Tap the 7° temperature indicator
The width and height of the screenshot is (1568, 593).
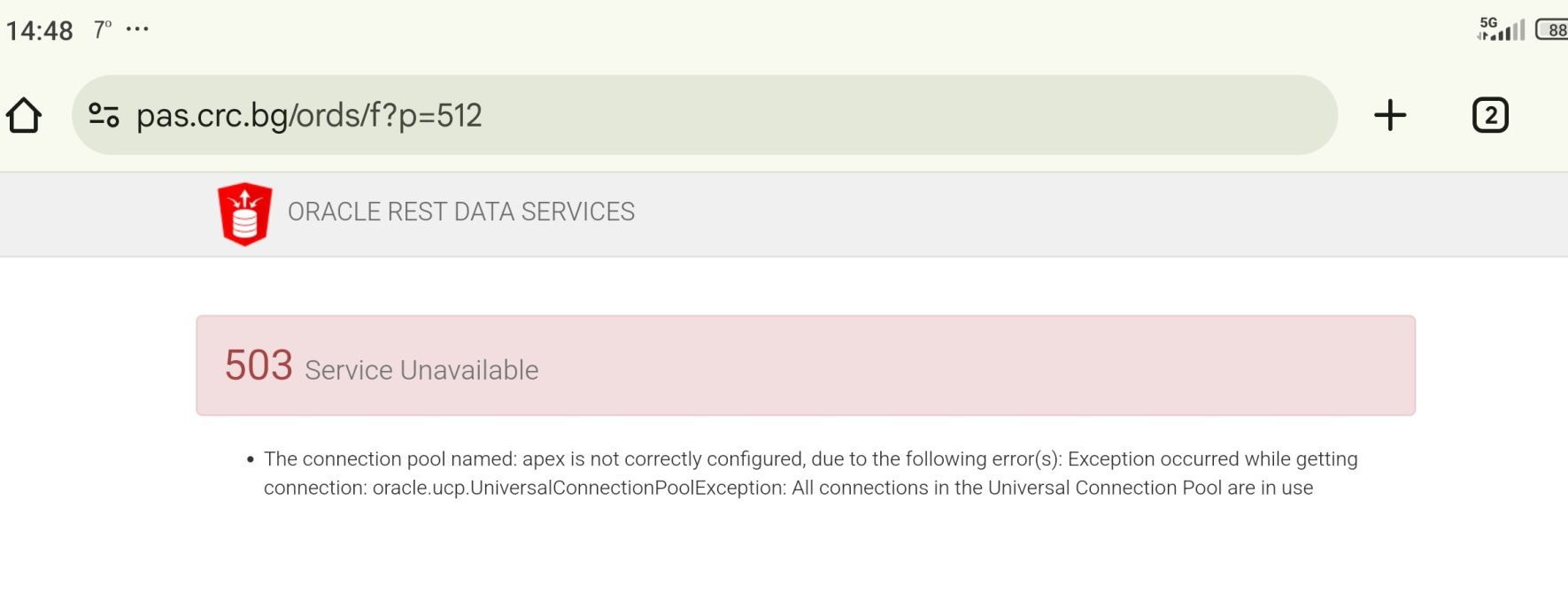click(x=103, y=30)
